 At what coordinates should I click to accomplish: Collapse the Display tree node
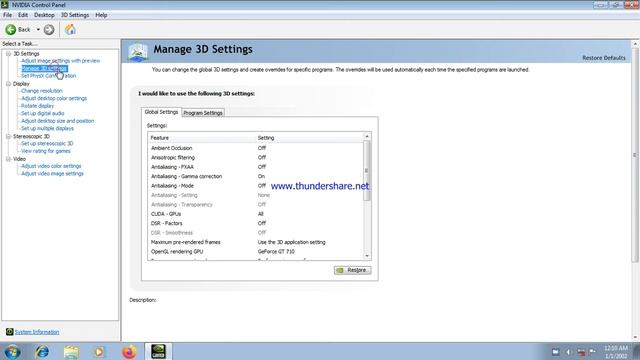[x=8, y=84]
